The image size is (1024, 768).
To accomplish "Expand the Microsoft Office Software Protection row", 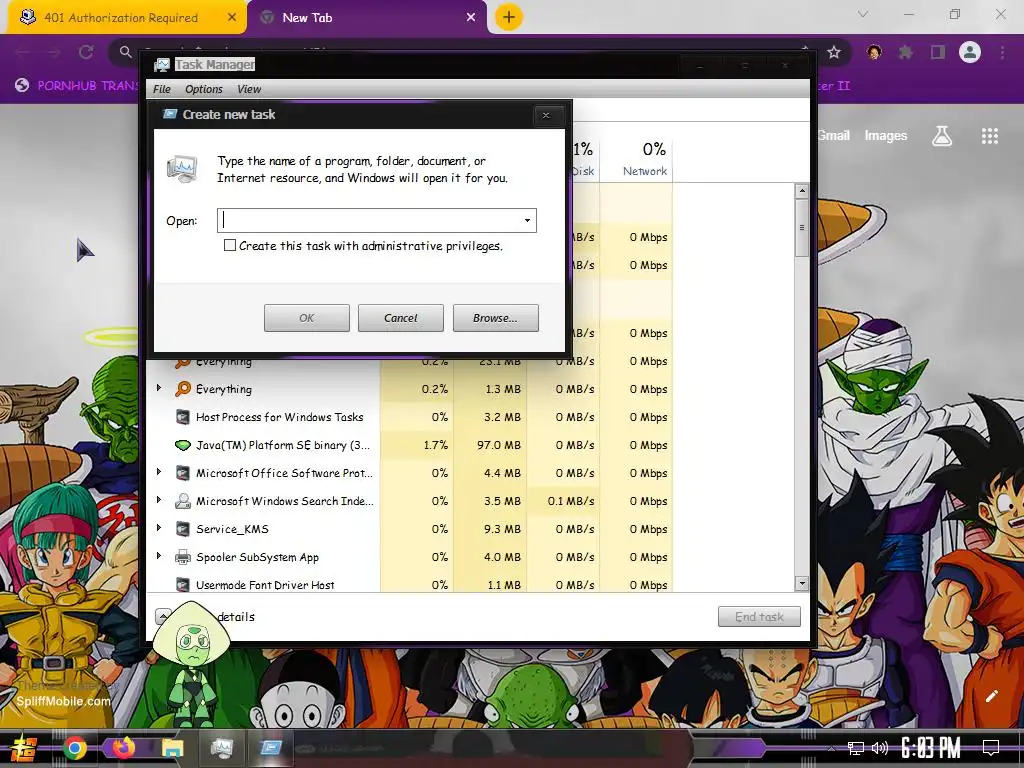I will tap(159, 472).
